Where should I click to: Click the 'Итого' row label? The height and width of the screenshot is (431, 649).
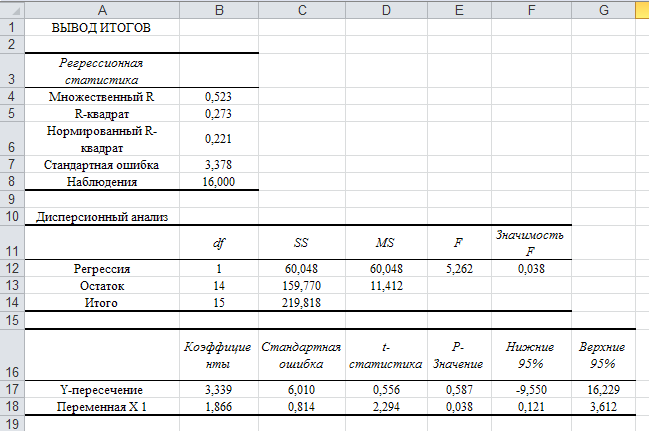102,303
